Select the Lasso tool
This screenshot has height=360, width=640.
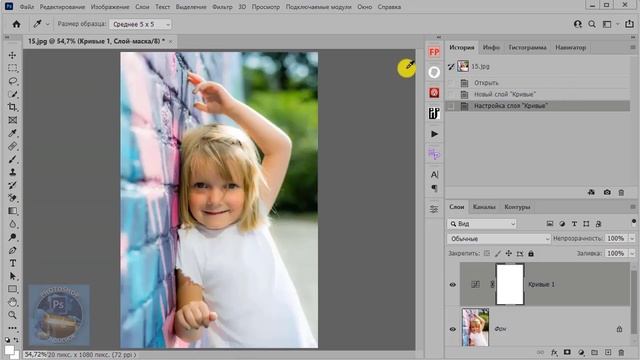click(x=12, y=81)
